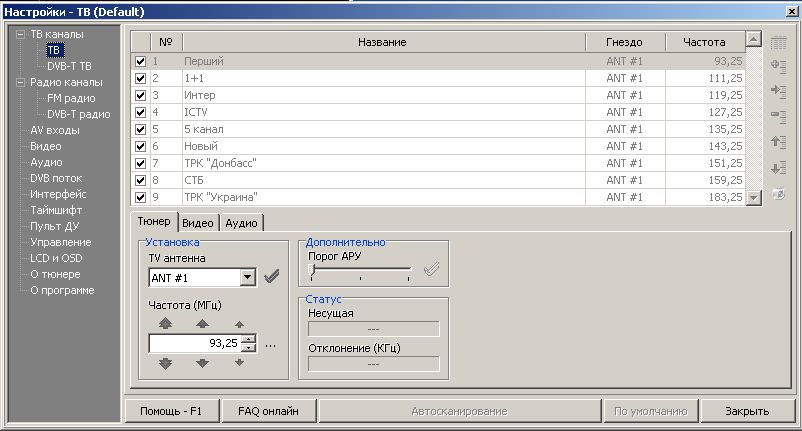Click the insert channel arrow icon
The width and height of the screenshot is (802, 431).
pos(778,91)
